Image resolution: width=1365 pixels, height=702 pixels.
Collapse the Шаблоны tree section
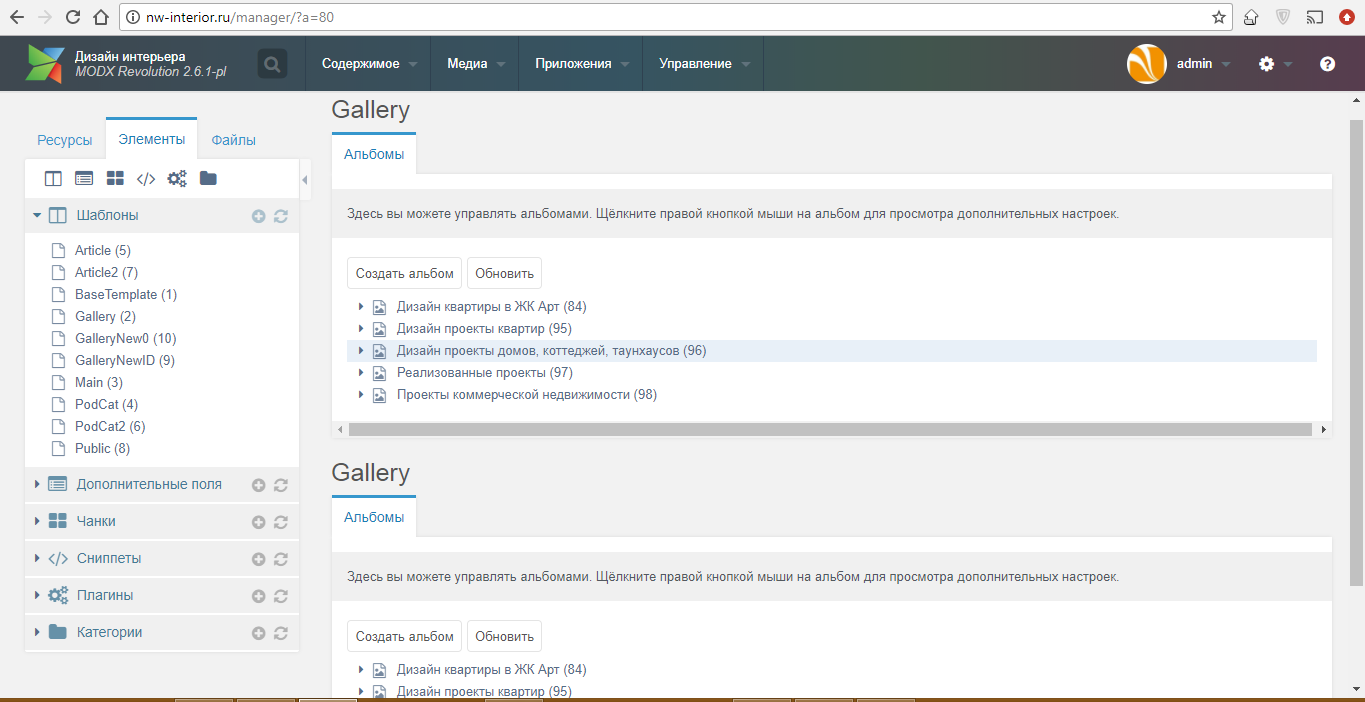pyautogui.click(x=37, y=215)
